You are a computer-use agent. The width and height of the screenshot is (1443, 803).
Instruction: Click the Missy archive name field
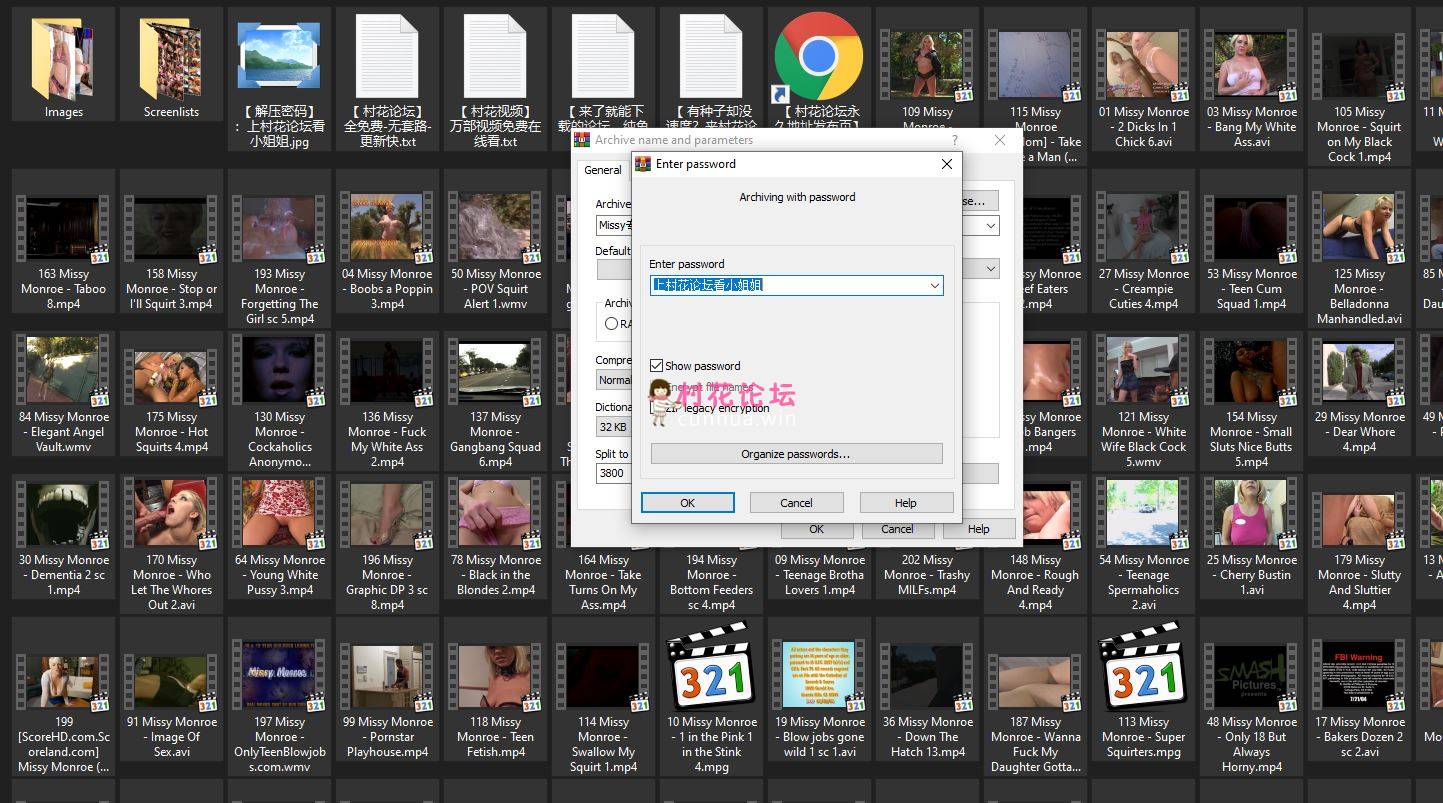(613, 226)
